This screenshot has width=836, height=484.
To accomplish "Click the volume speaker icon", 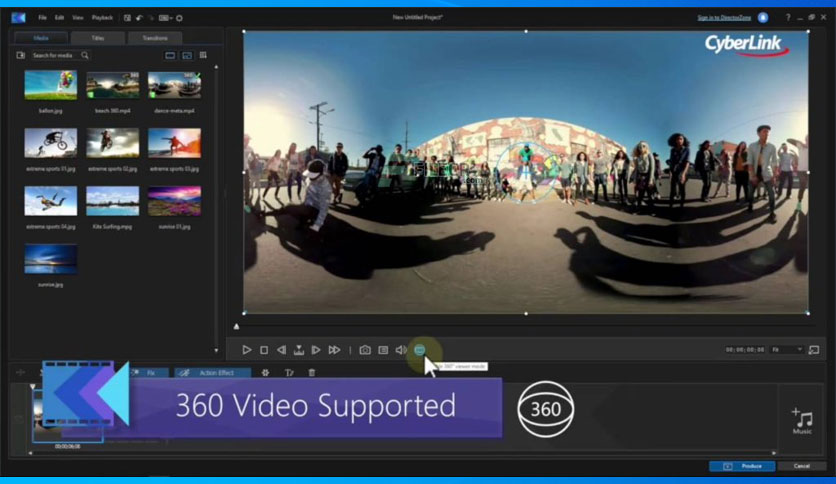I will pos(401,350).
